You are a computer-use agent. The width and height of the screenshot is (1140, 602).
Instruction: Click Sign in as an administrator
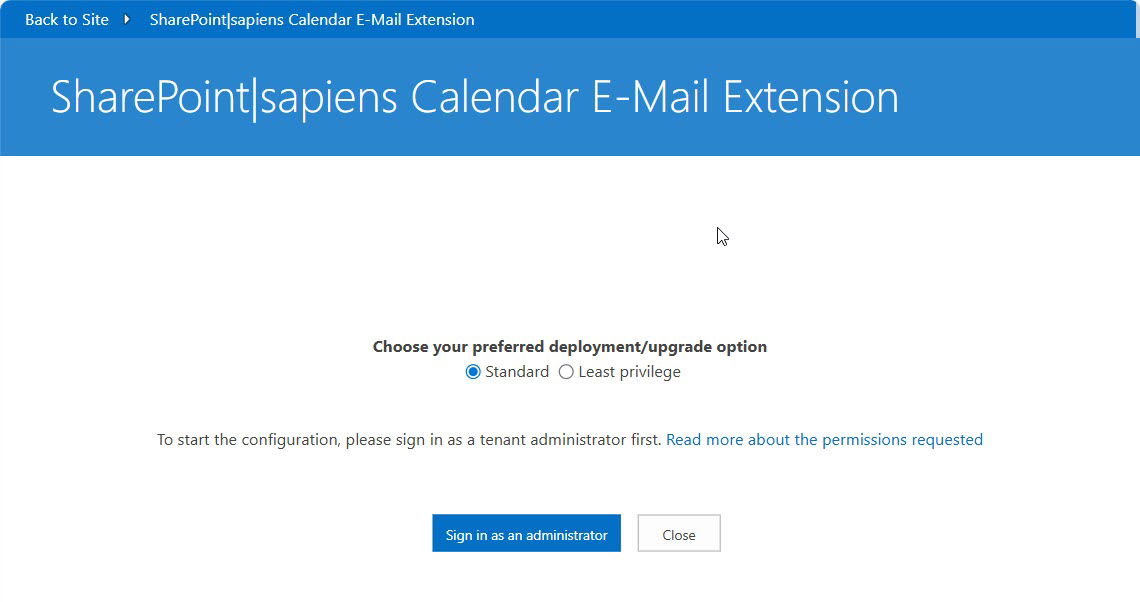[x=526, y=534]
